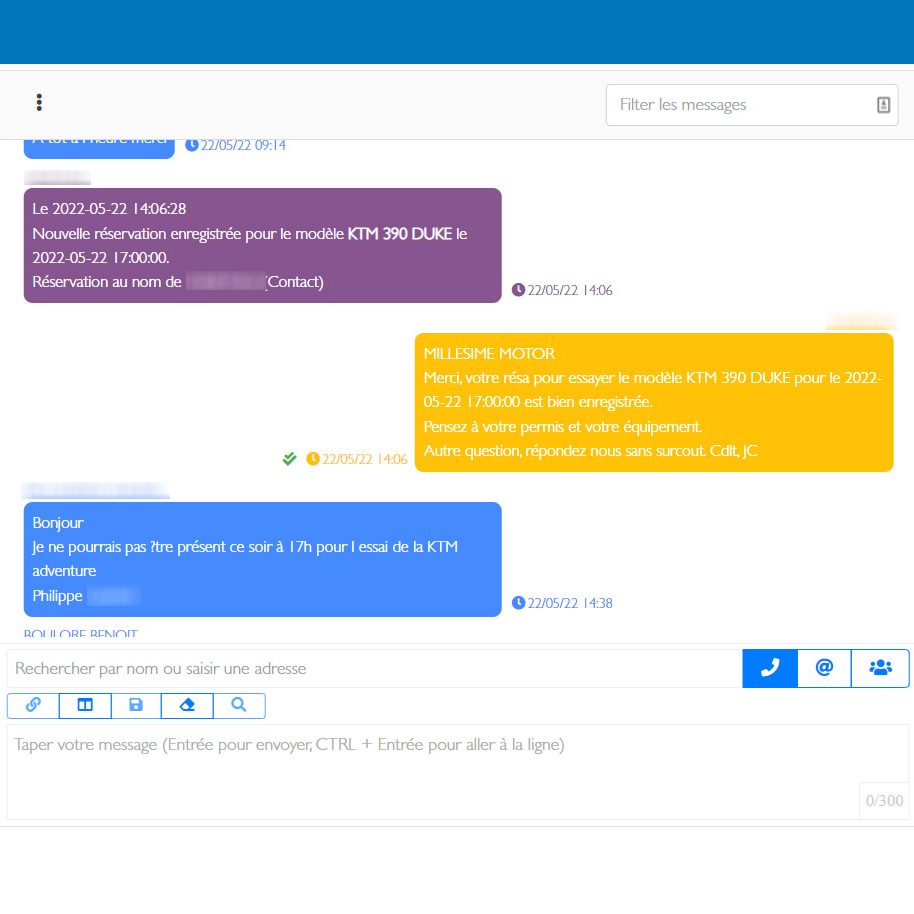Select the phone channel button
Viewport: 914px width, 914px height.
point(769,668)
